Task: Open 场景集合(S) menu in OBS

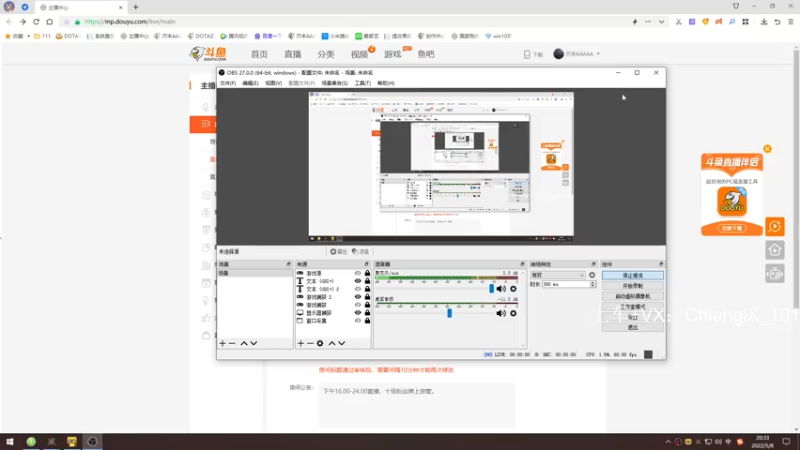Action: pyautogui.click(x=334, y=83)
